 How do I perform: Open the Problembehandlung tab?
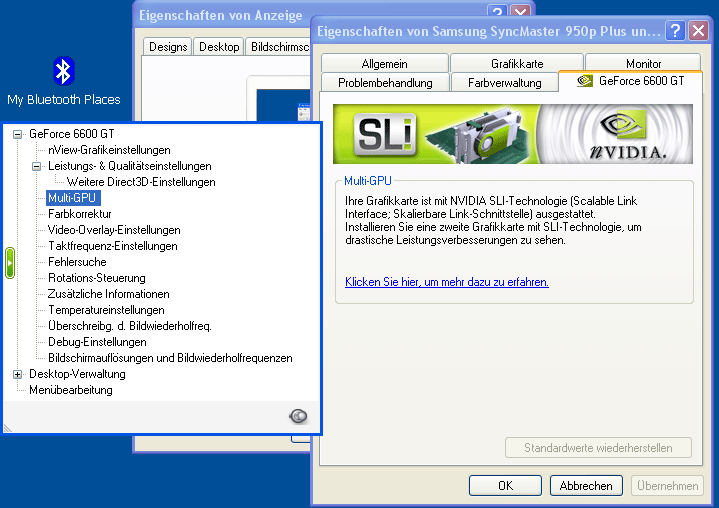(x=385, y=83)
